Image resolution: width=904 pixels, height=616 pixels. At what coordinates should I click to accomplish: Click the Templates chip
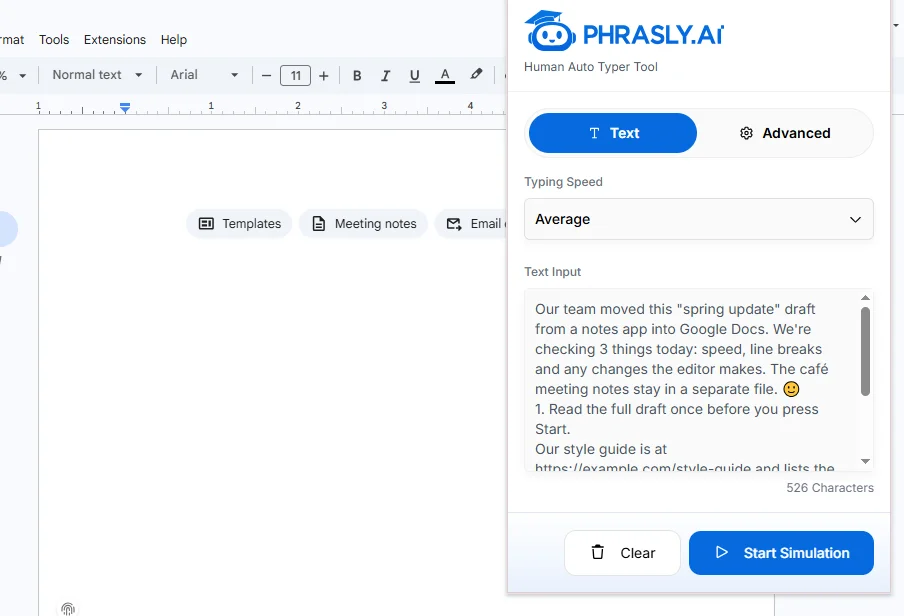coord(239,224)
